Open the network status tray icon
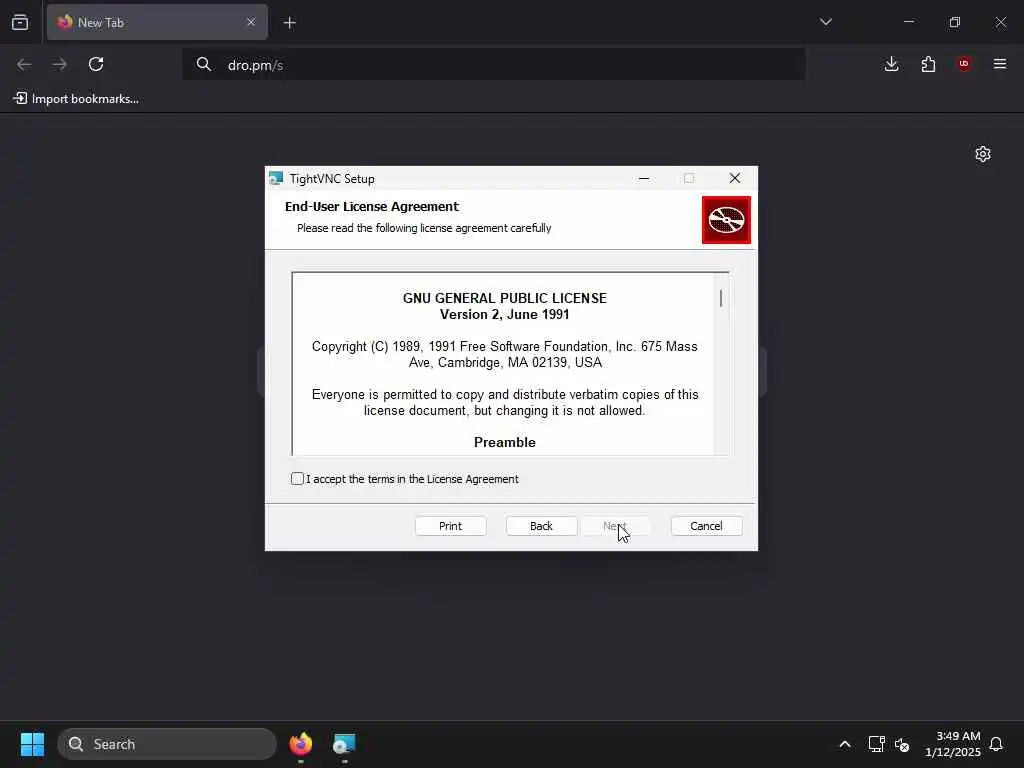1024x768 pixels. pos(876,744)
